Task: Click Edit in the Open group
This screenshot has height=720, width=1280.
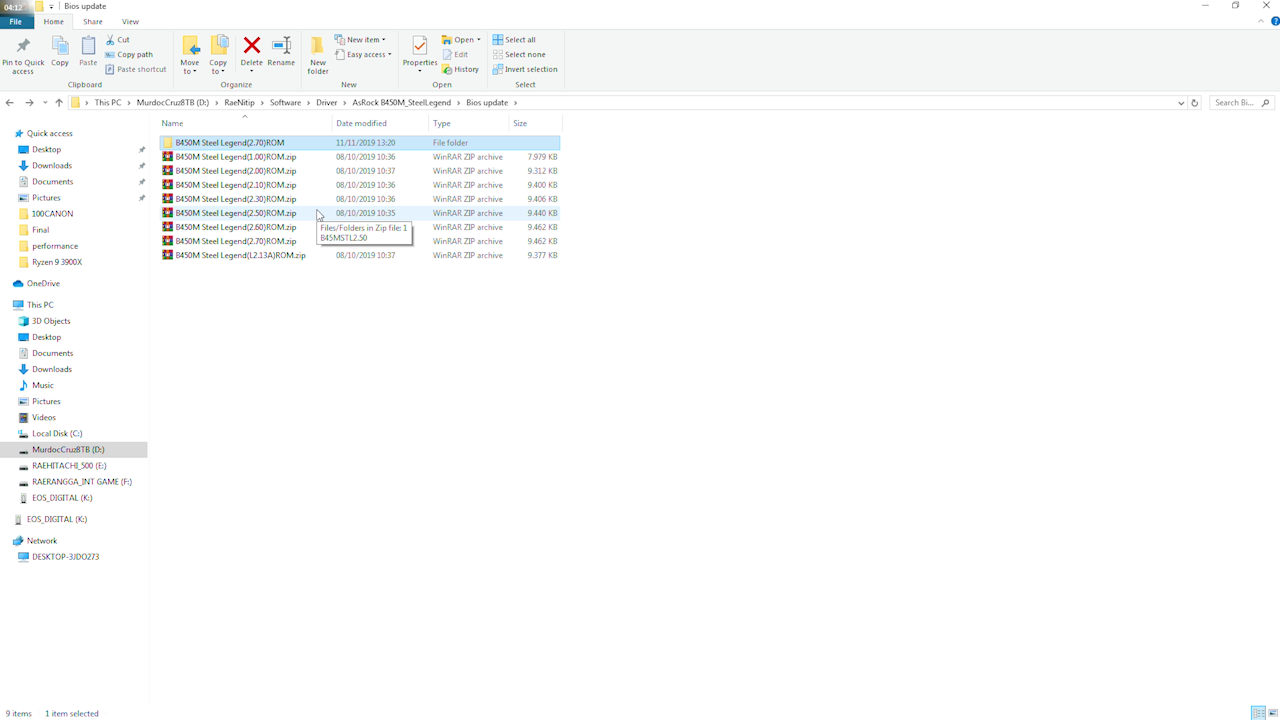Action: tap(455, 55)
